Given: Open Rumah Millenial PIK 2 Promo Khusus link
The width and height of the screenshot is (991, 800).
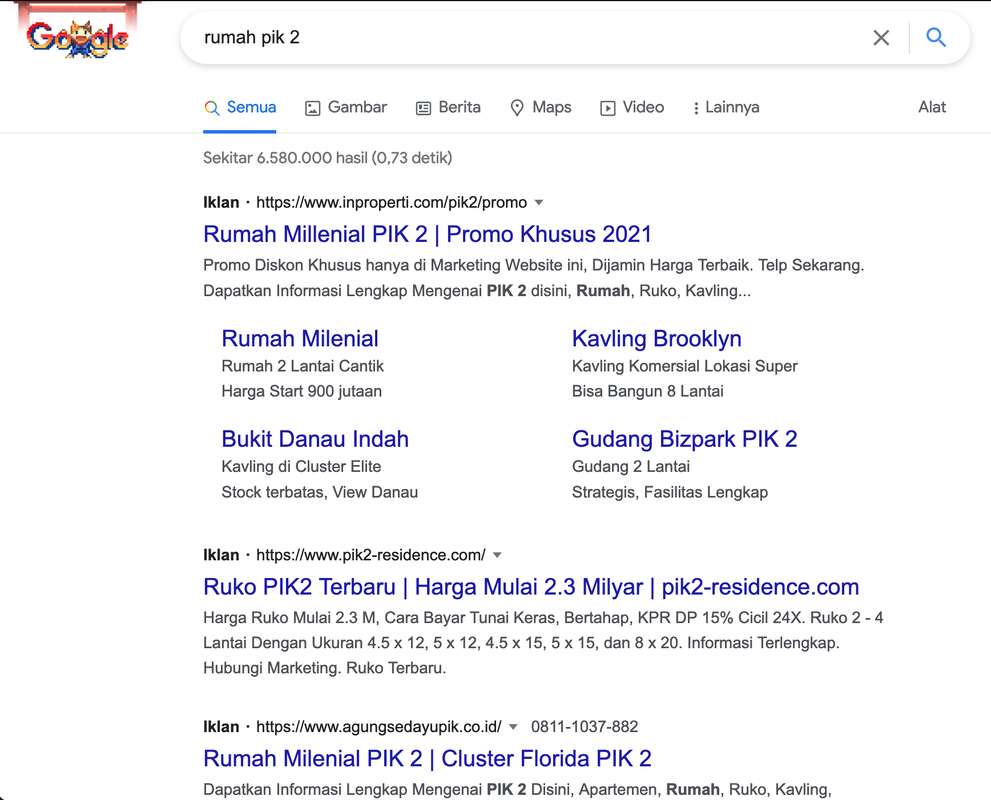Looking at the screenshot, I should click(427, 234).
